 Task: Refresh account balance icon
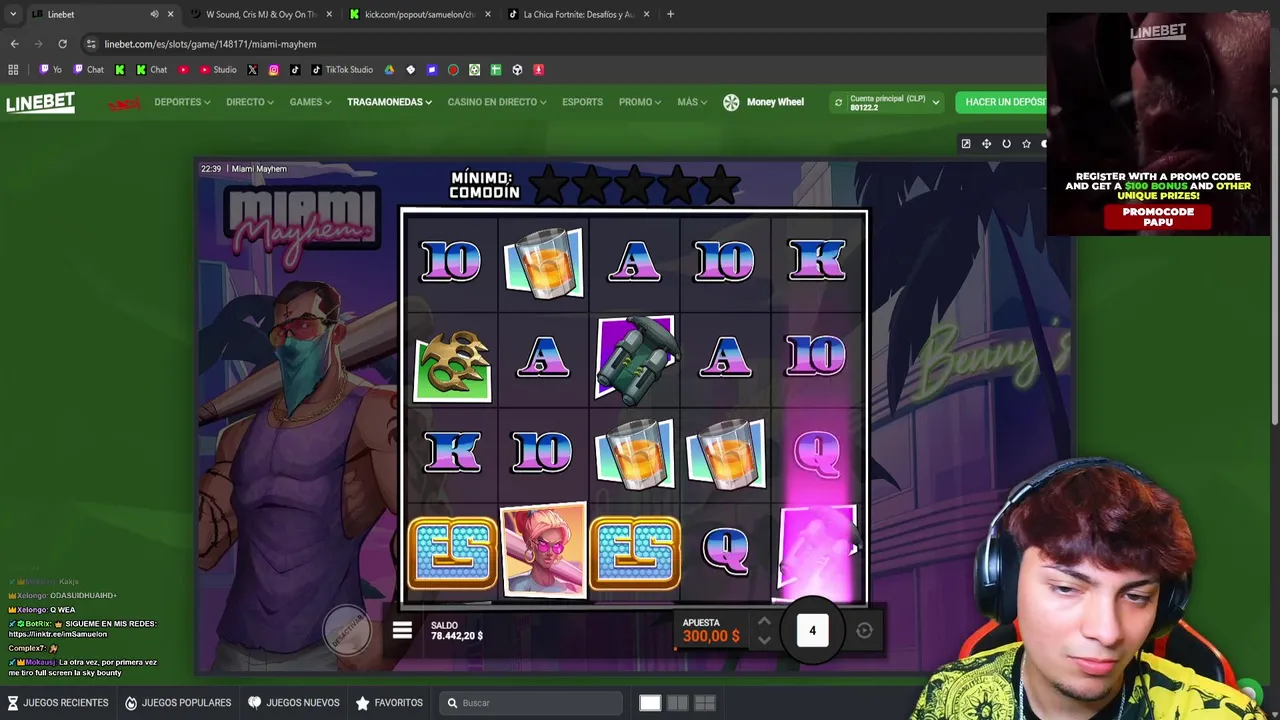838,102
